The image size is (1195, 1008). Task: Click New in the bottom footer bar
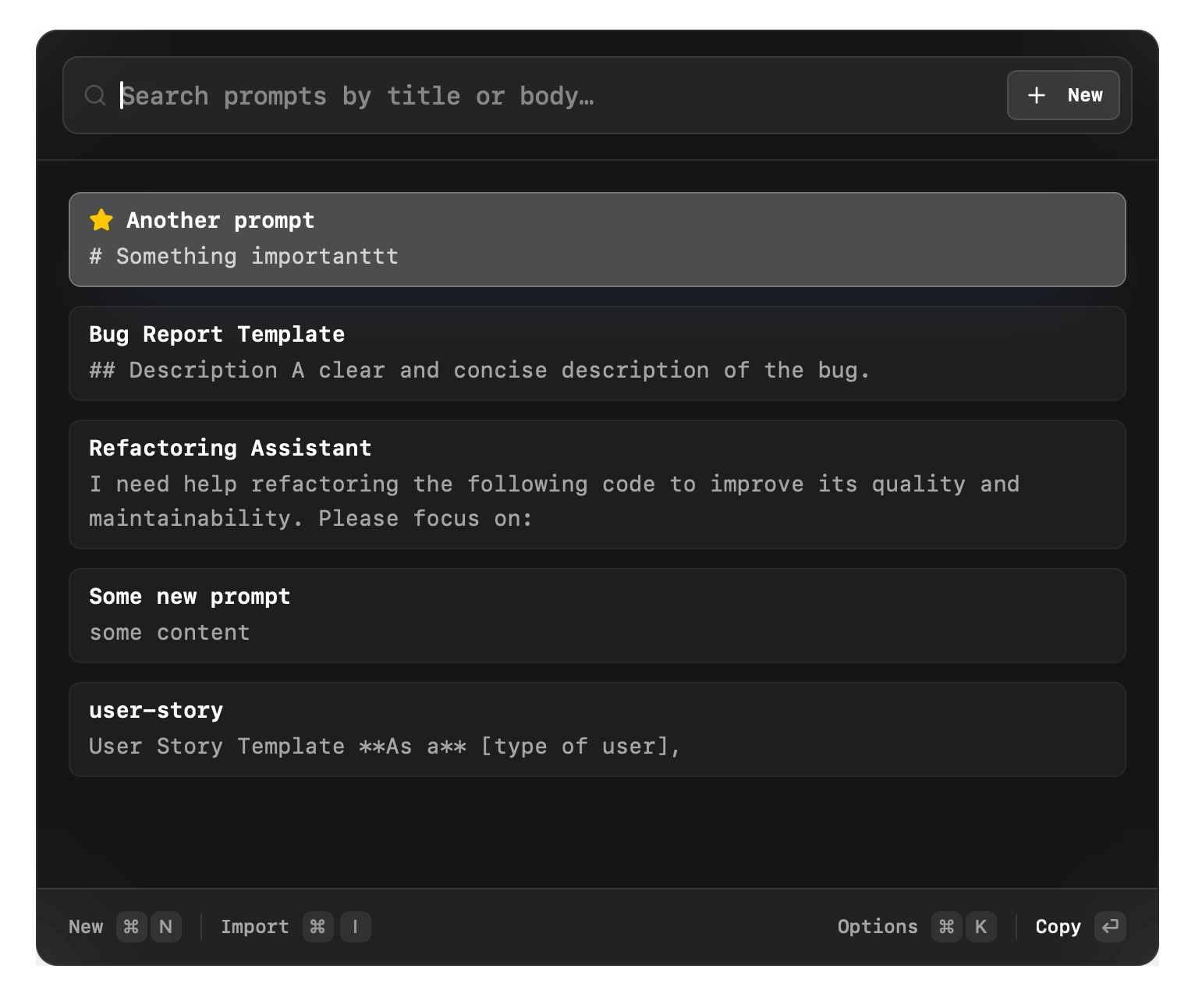(x=86, y=927)
